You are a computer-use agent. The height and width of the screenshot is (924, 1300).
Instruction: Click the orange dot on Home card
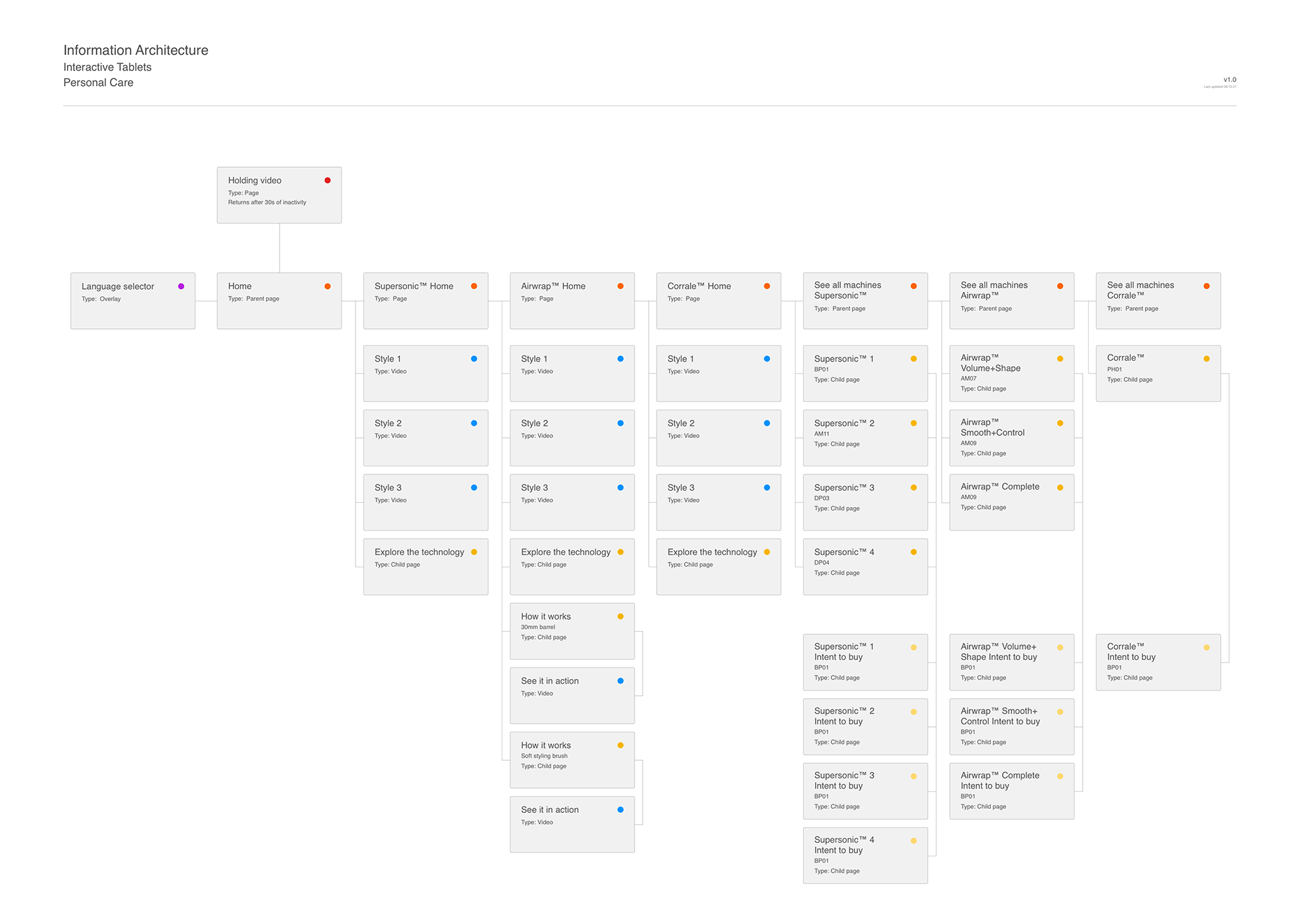point(328,286)
